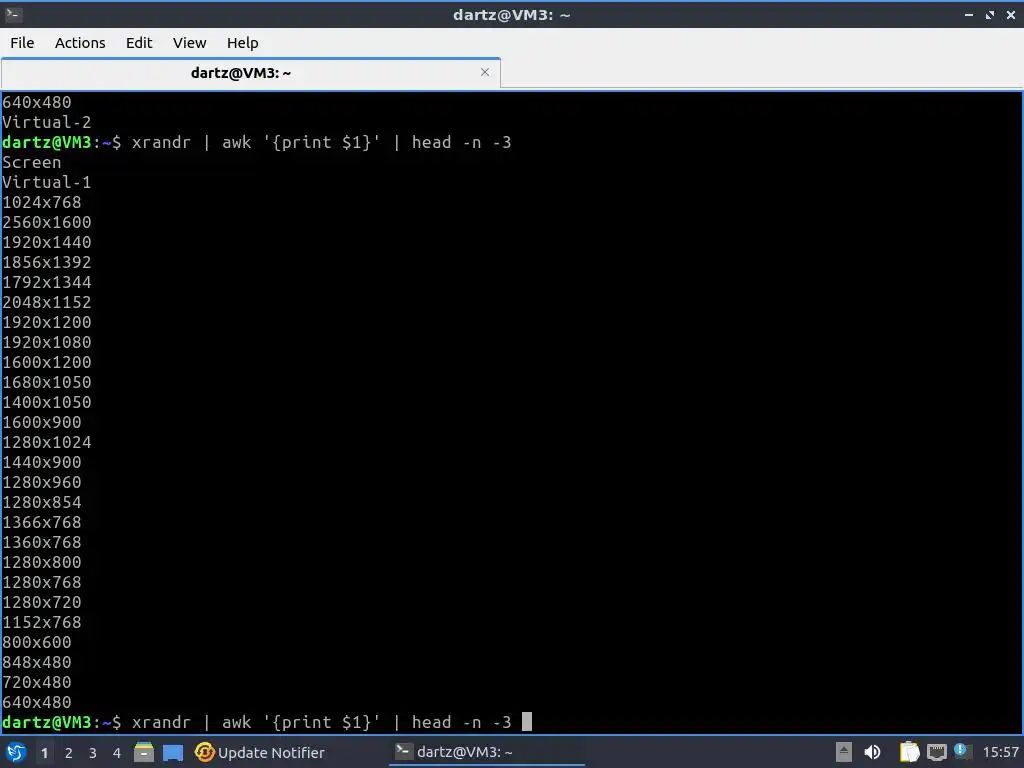This screenshot has width=1024, height=768.
Task: Open the clipboard manager tray icon
Action: point(909,752)
